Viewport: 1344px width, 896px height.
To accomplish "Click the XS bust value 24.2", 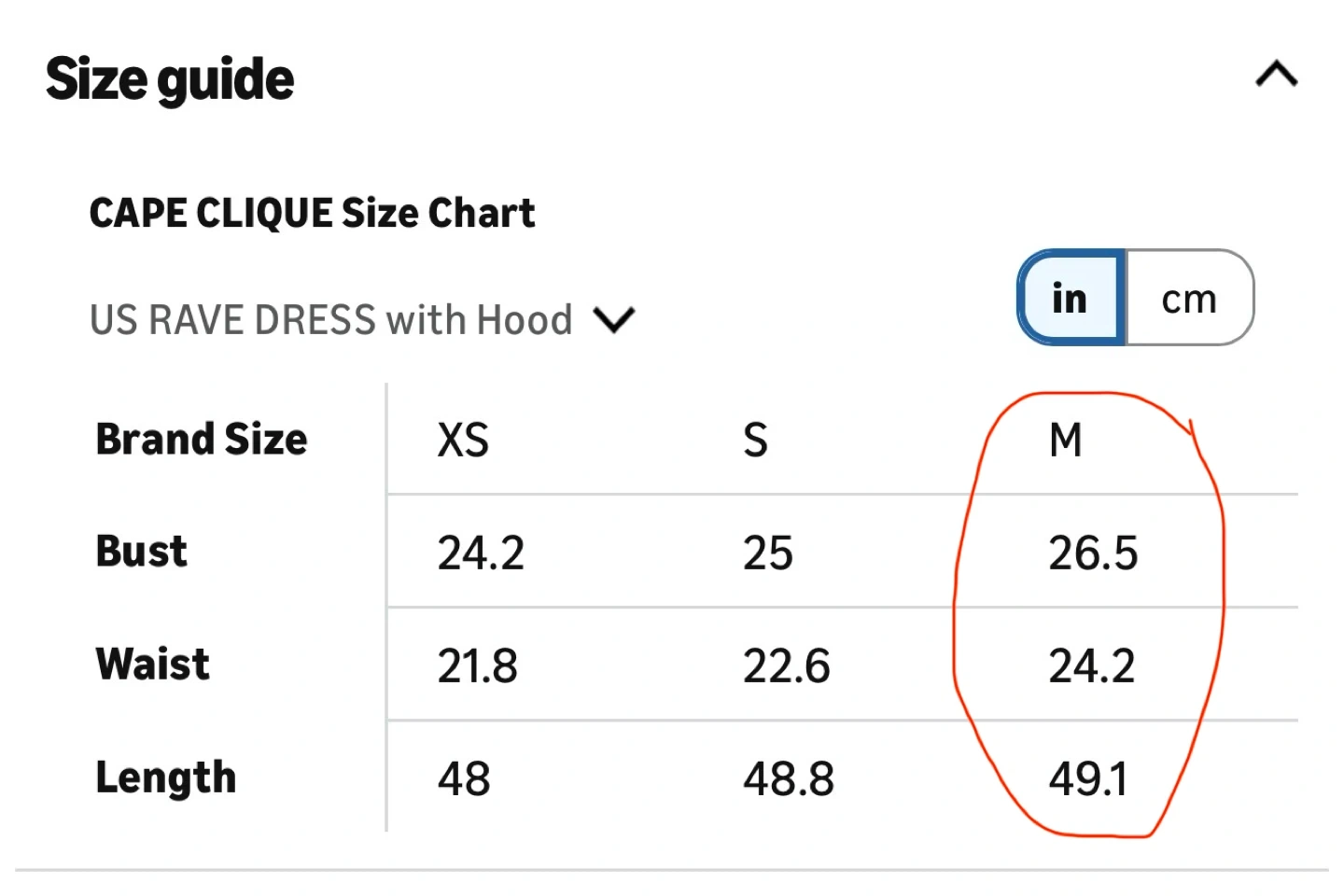I will 481,553.
